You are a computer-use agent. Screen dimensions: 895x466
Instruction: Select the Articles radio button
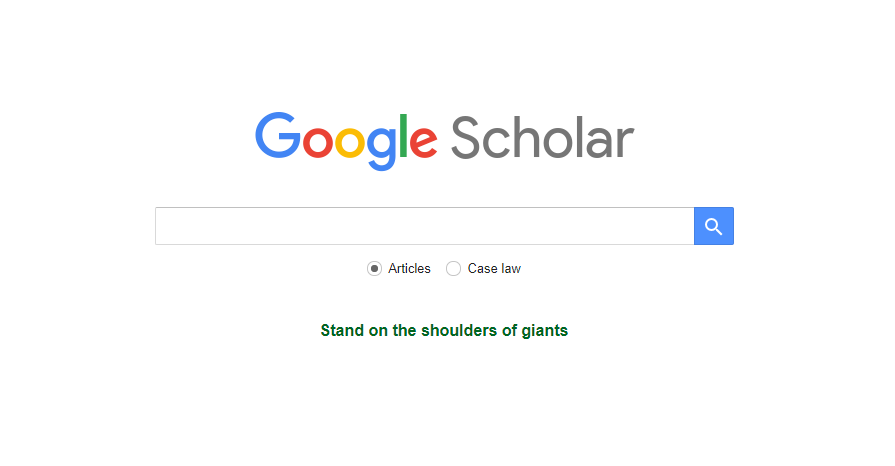pos(374,268)
